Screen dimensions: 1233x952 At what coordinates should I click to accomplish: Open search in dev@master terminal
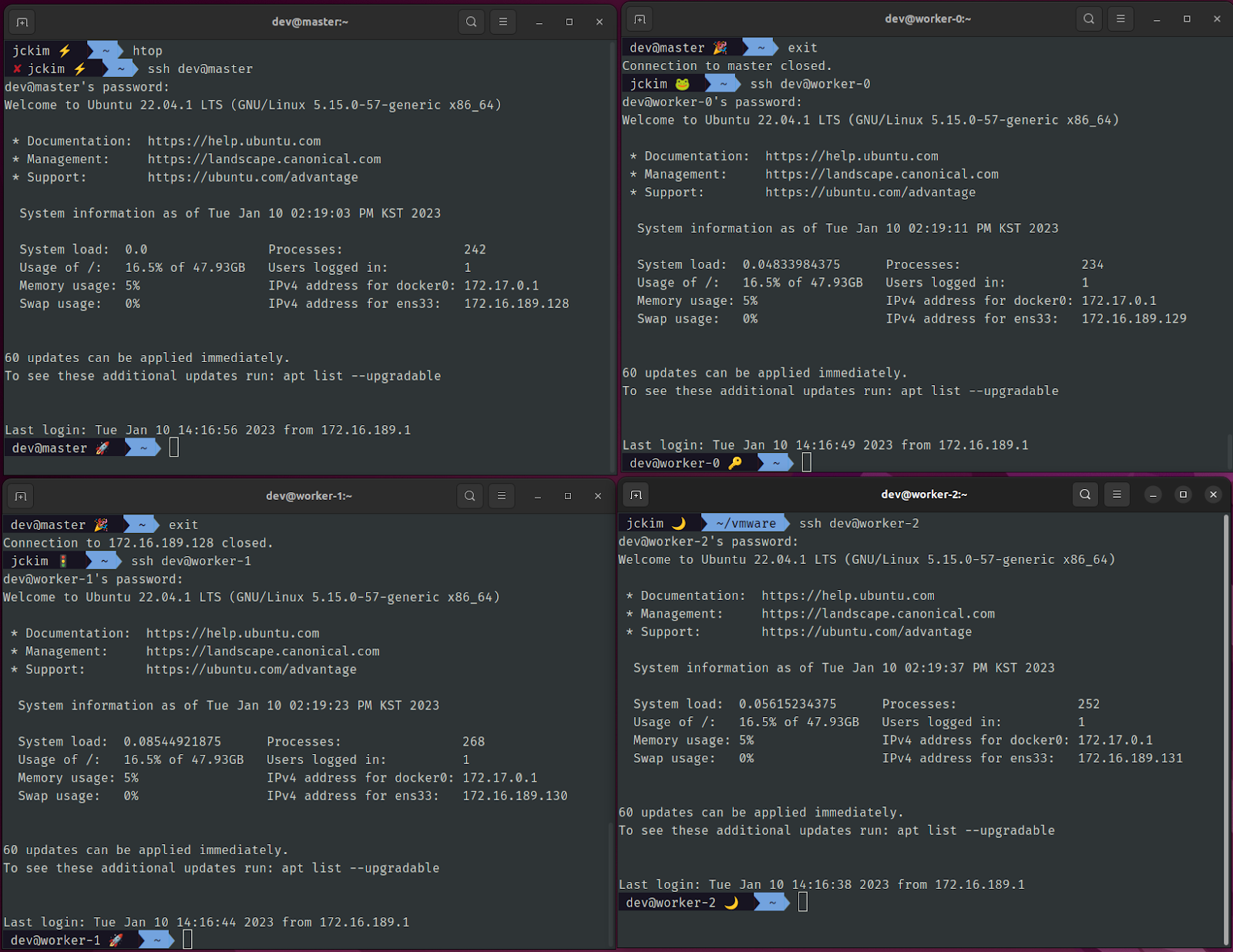[472, 22]
